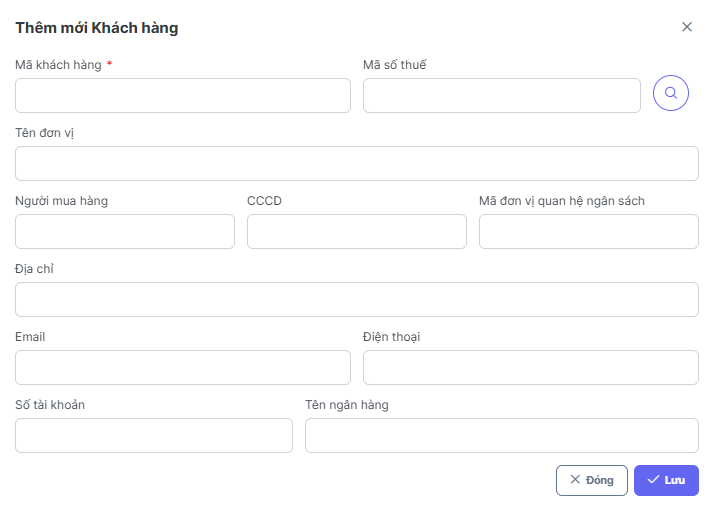Image resolution: width=712 pixels, height=519 pixels.
Task: Click the red required asterisk
Action: [109, 65]
